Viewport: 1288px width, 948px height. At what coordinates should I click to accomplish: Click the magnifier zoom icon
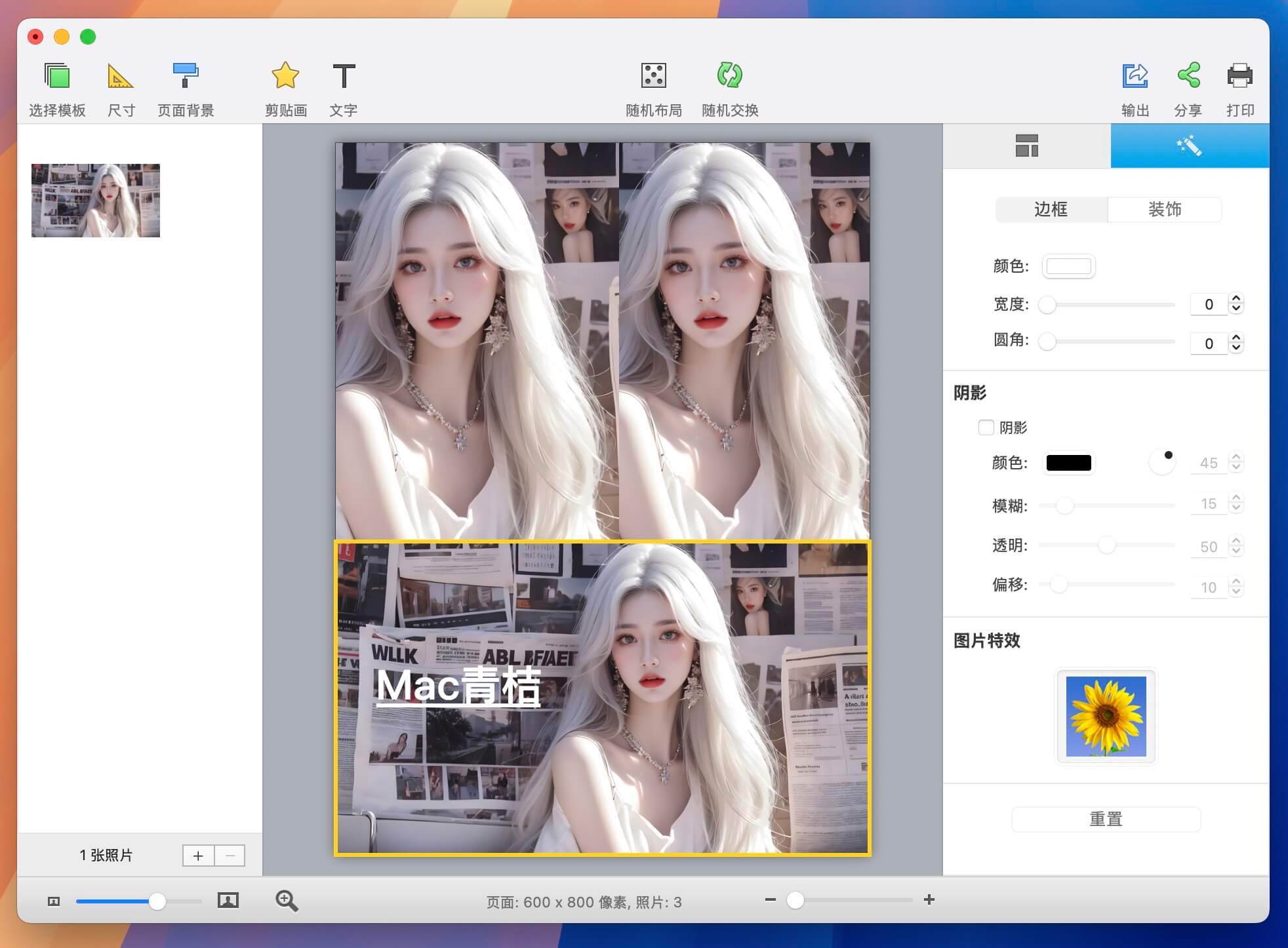click(287, 901)
